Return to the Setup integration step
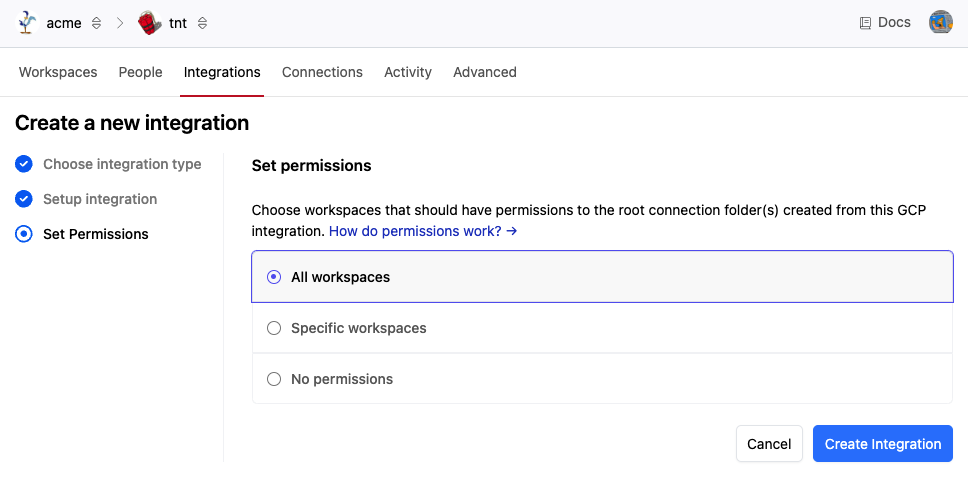 (x=100, y=199)
